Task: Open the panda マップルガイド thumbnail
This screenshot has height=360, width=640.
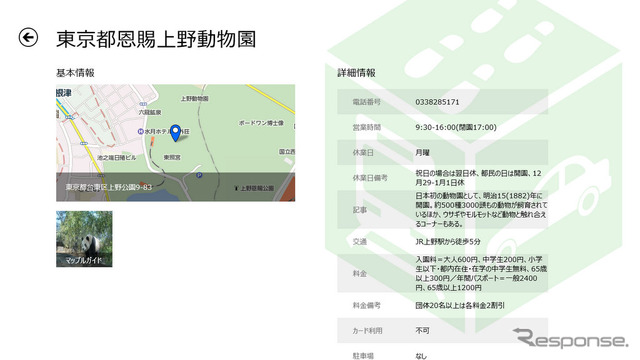Action: click(84, 239)
